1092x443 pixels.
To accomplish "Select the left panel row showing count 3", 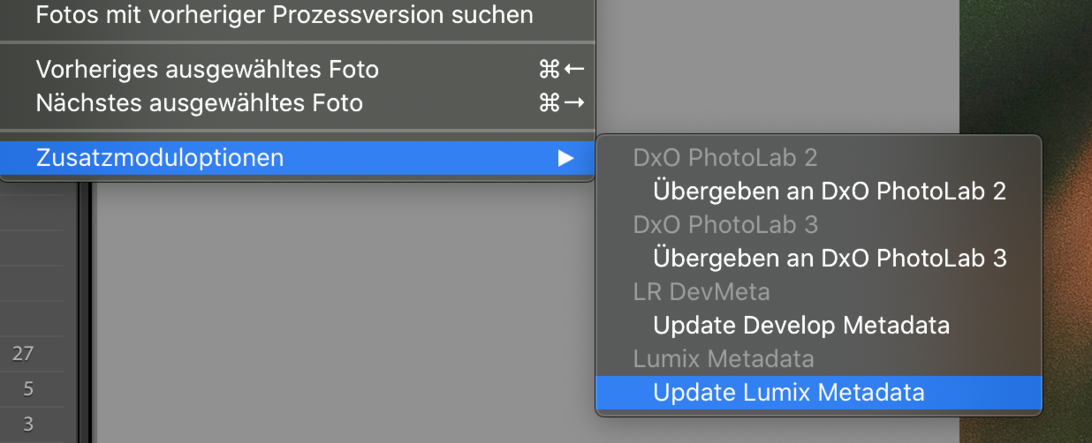I will tap(28, 424).
